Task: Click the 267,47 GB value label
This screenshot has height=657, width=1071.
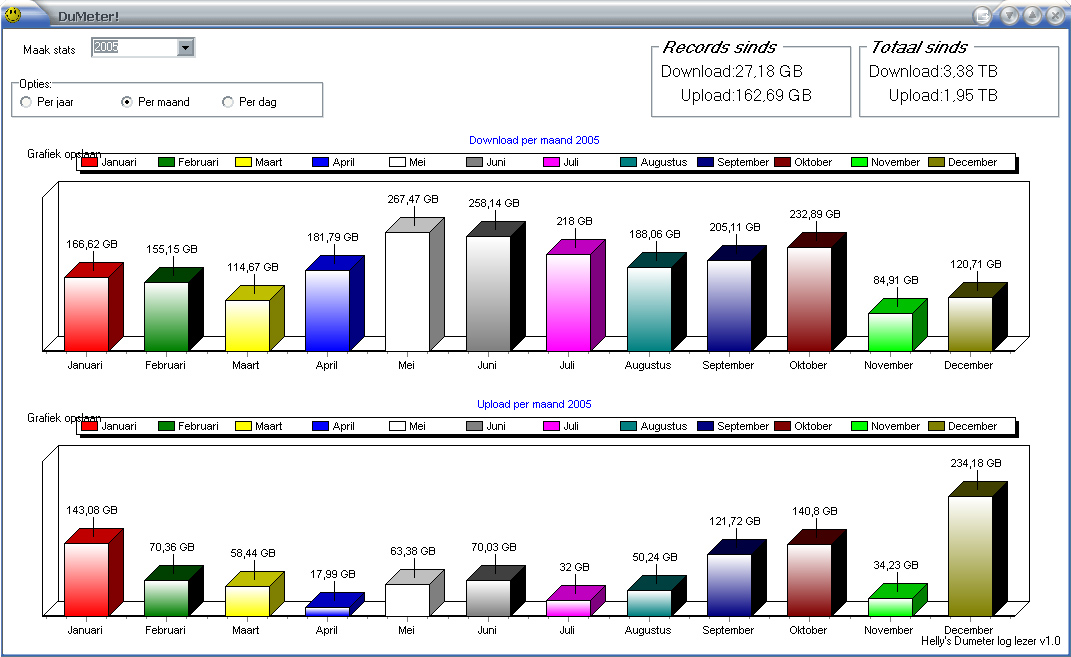Action: pyautogui.click(x=413, y=199)
